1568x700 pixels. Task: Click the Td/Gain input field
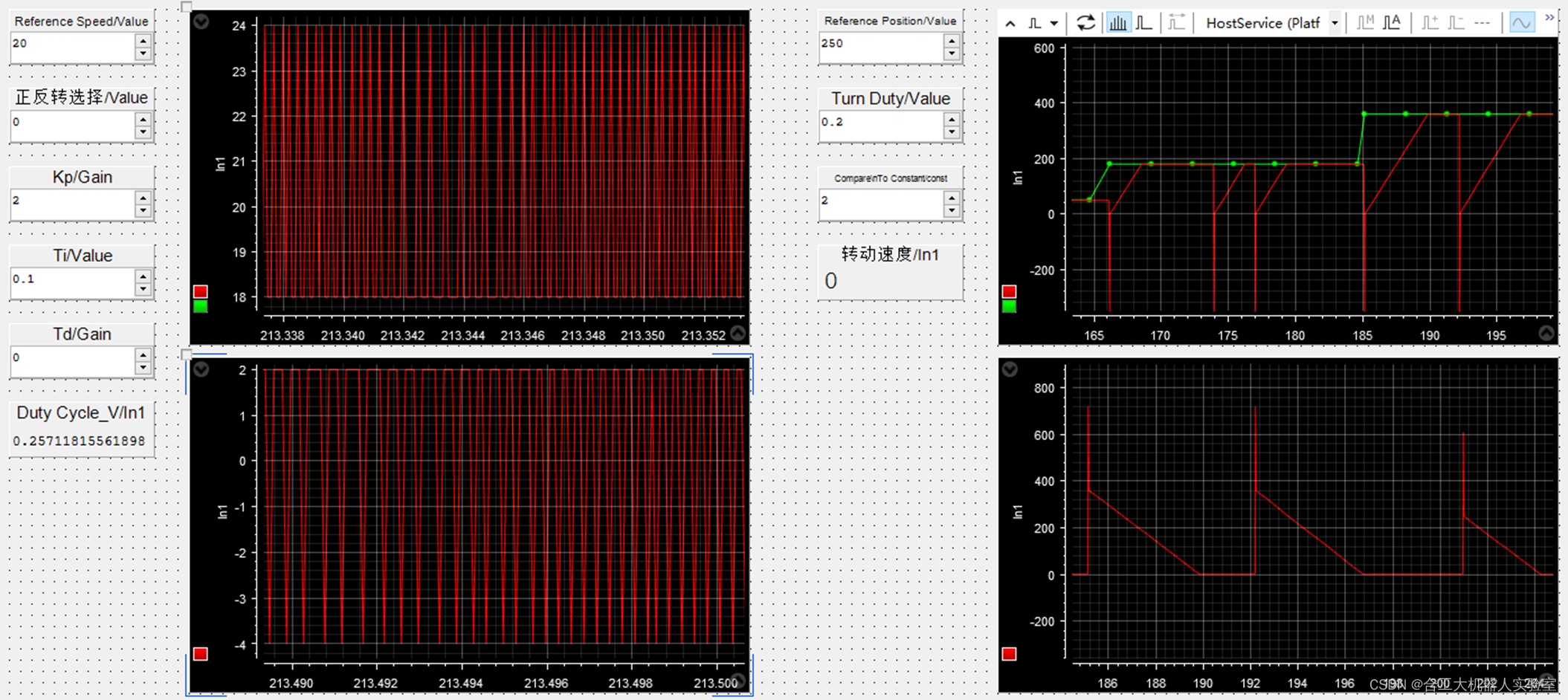(x=73, y=362)
